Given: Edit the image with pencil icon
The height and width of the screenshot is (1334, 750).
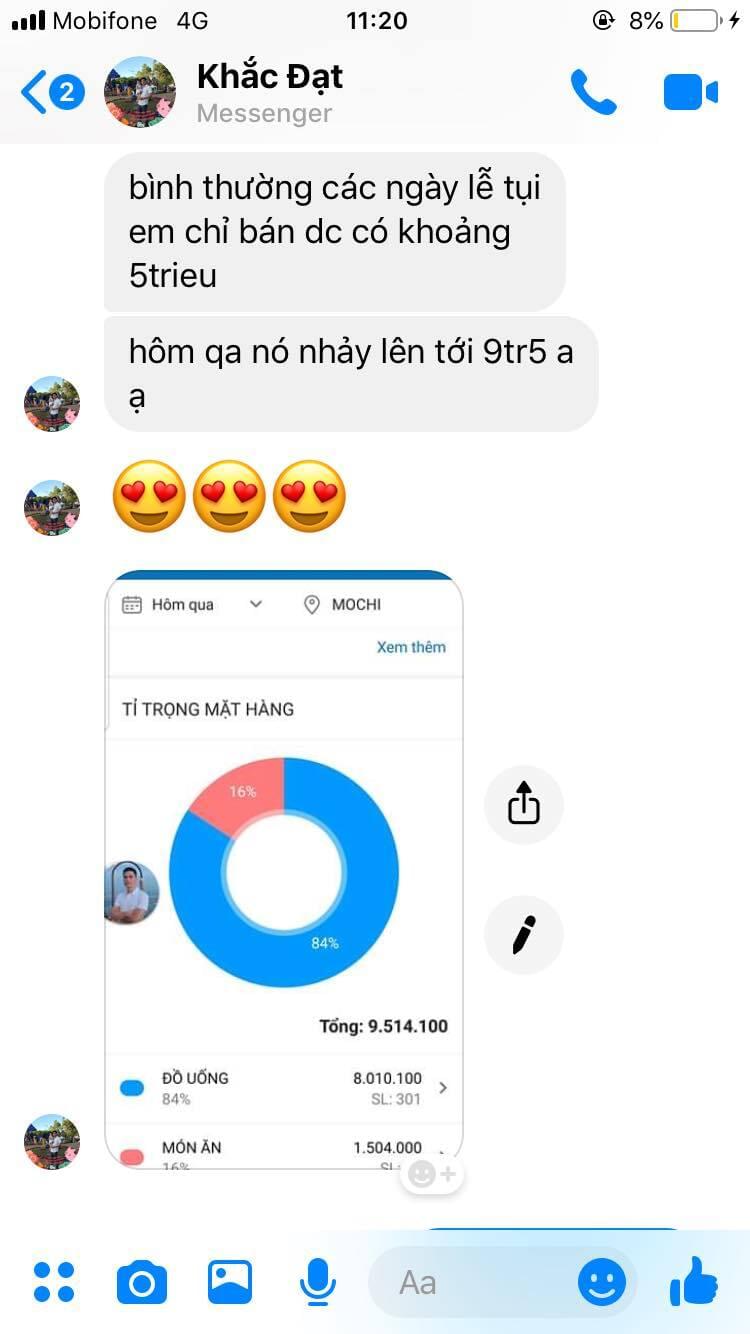Looking at the screenshot, I should click(x=524, y=934).
